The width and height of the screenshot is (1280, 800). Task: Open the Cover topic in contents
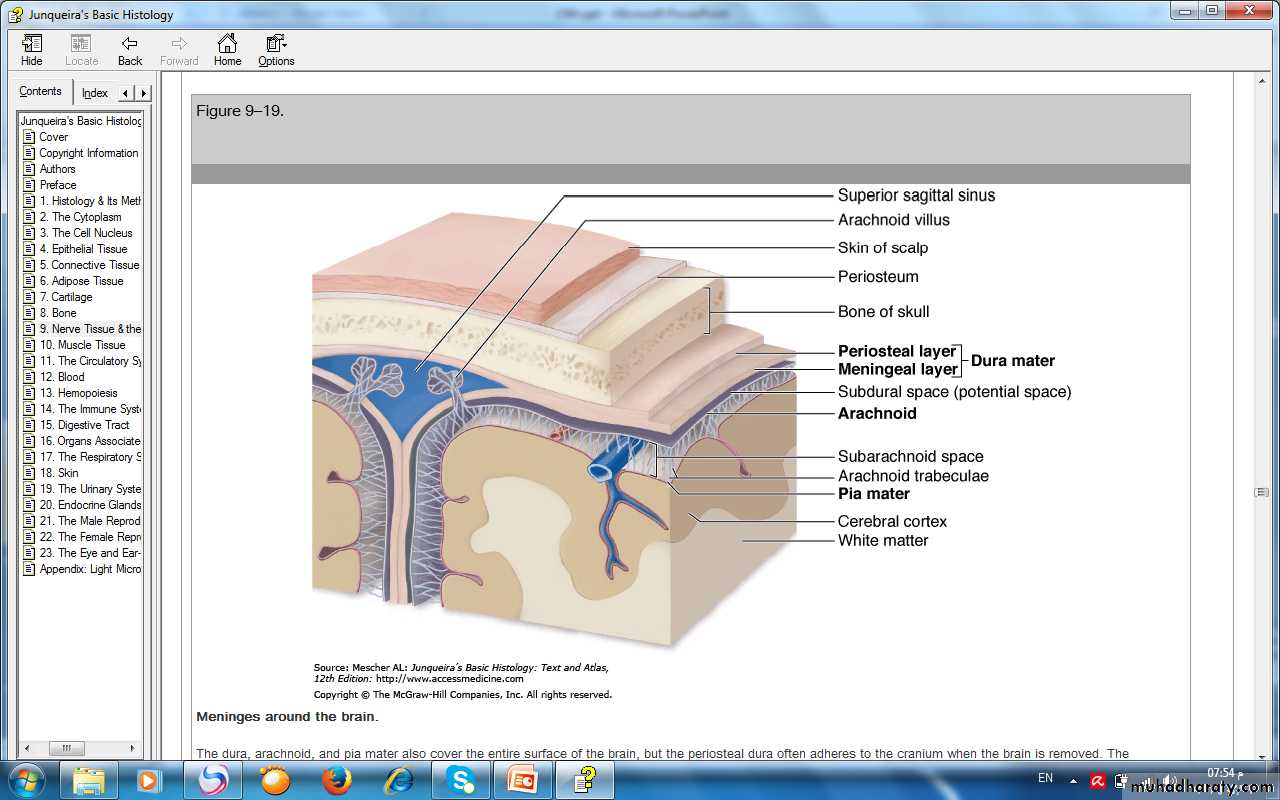53,137
